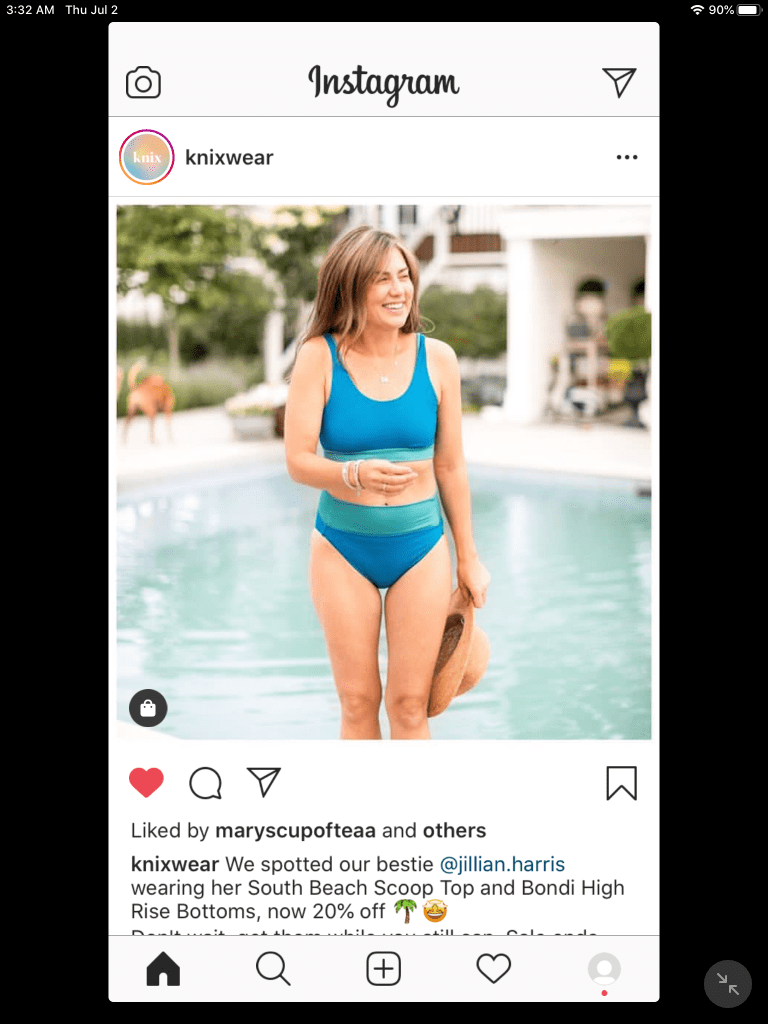View knixwear story profile picture
Viewport: 768px width, 1024px height.
click(147, 157)
